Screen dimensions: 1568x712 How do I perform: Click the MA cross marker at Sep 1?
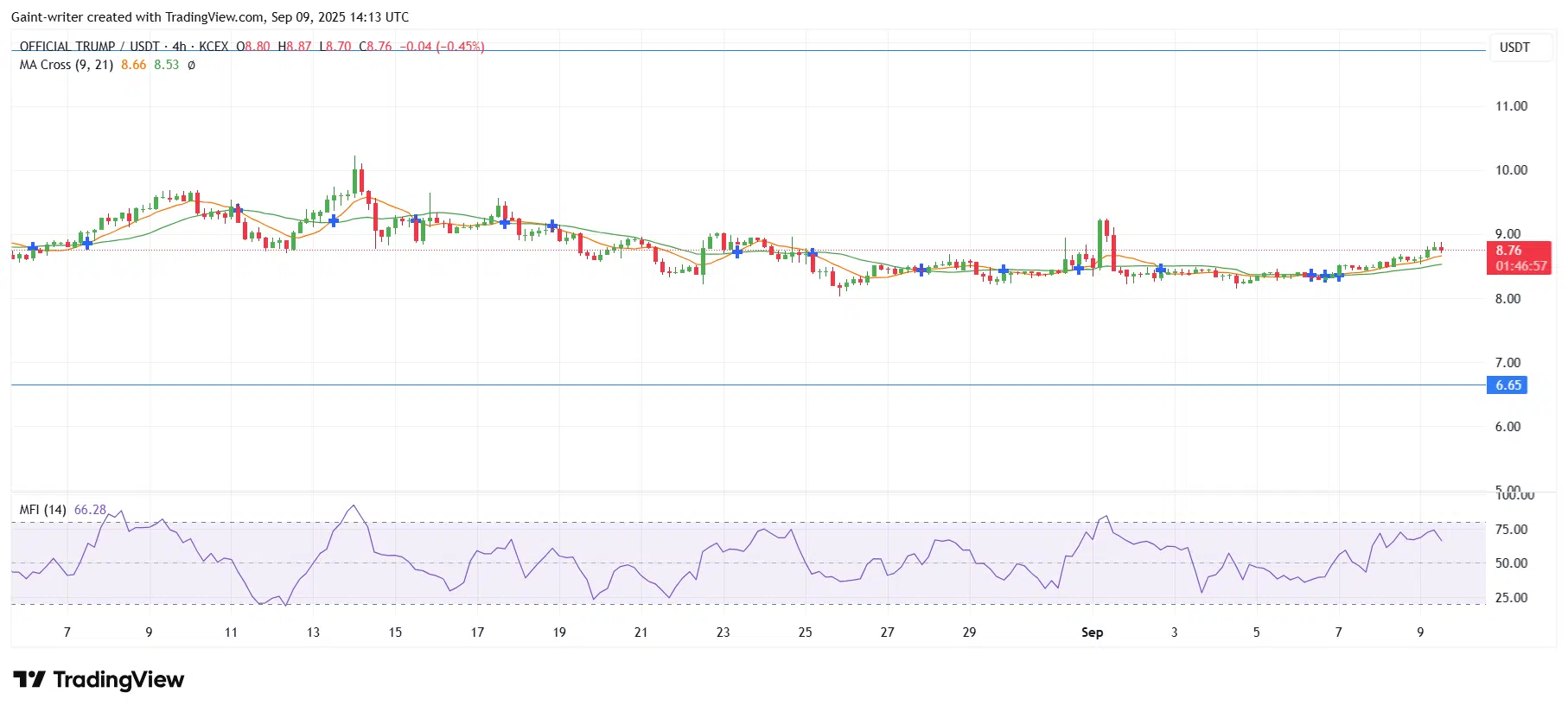click(x=1079, y=269)
